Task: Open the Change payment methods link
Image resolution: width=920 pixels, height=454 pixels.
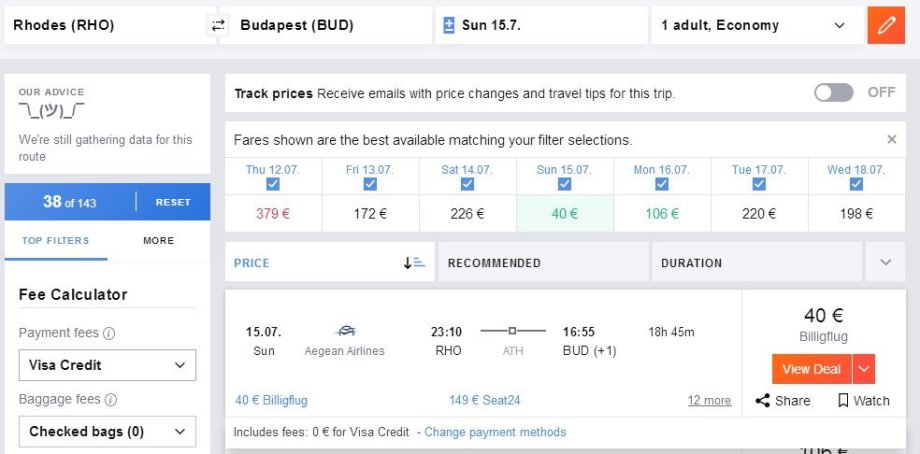Action: coord(495,432)
